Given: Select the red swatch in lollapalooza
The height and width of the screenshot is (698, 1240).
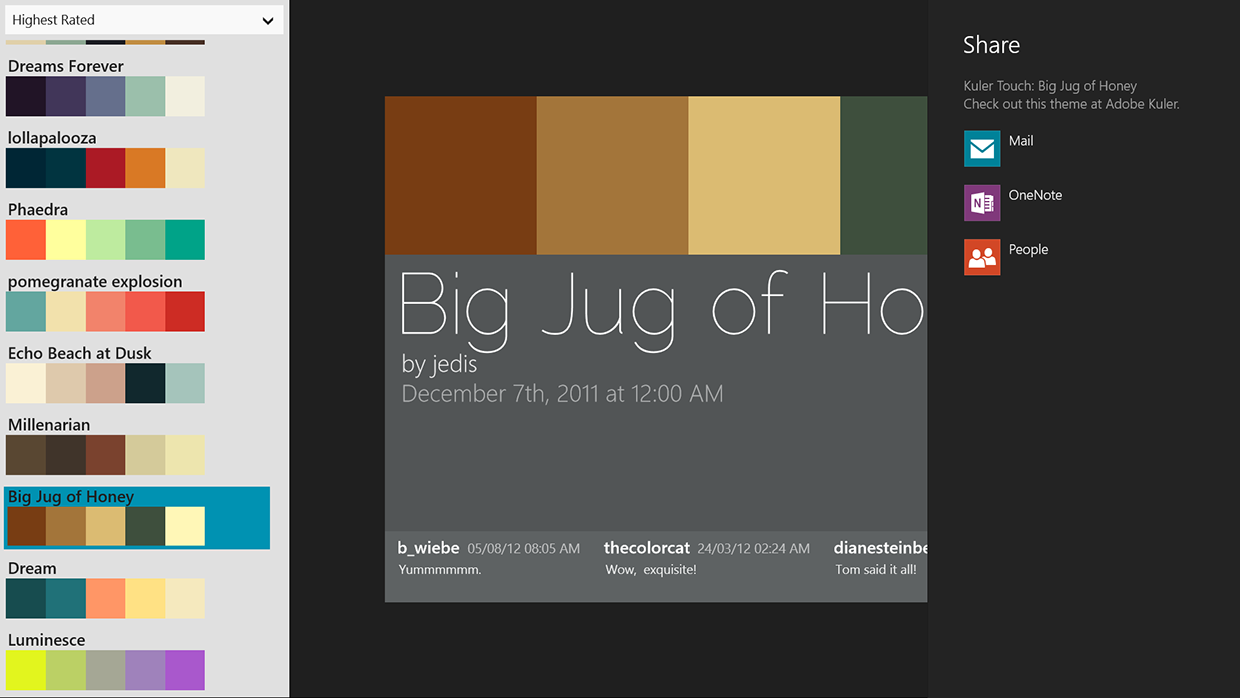Looking at the screenshot, I should (x=105, y=167).
